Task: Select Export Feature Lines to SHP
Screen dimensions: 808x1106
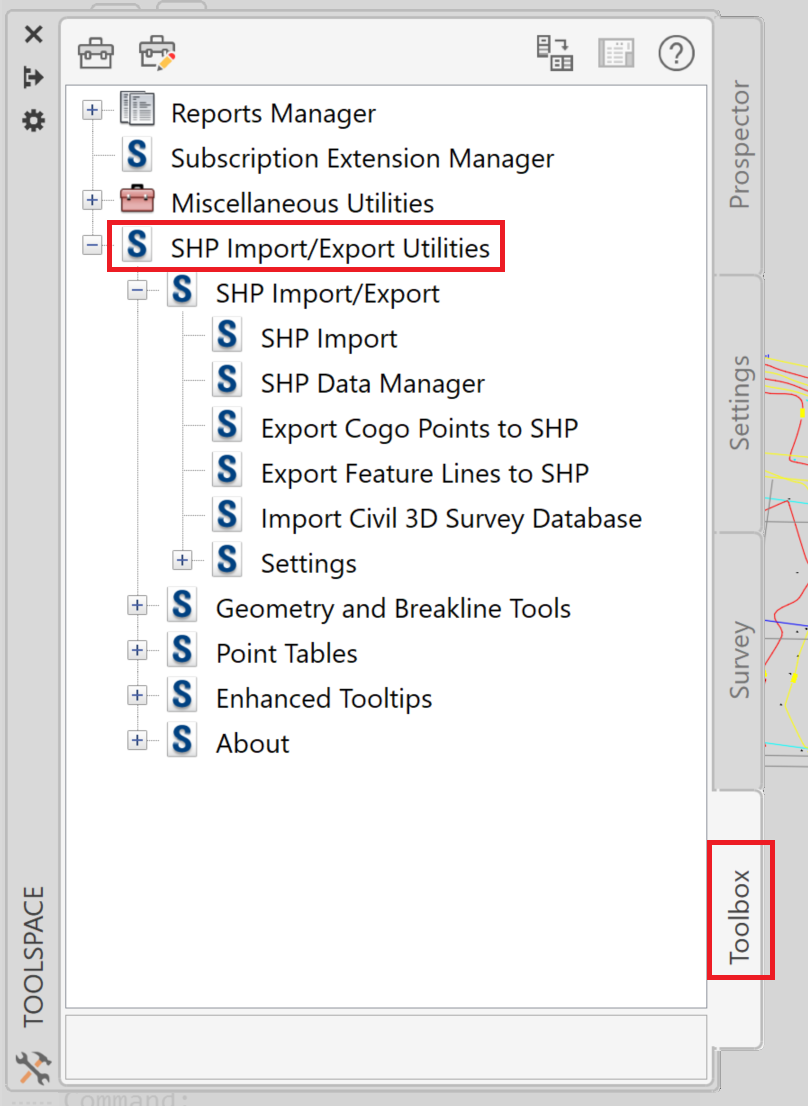Action: [x=424, y=475]
